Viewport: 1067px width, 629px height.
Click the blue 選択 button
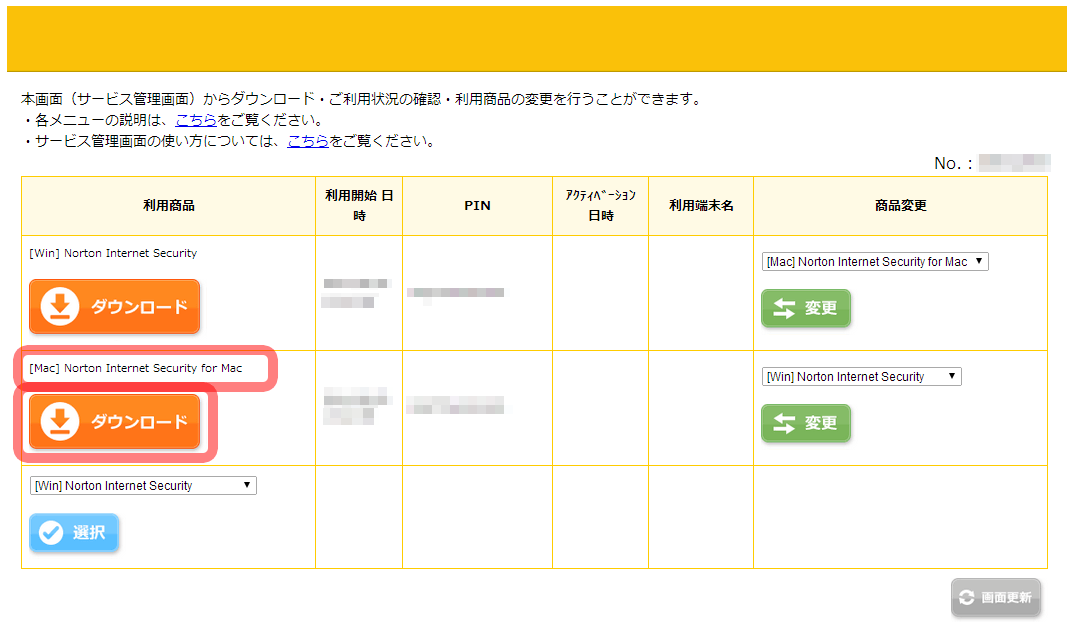click(73, 532)
